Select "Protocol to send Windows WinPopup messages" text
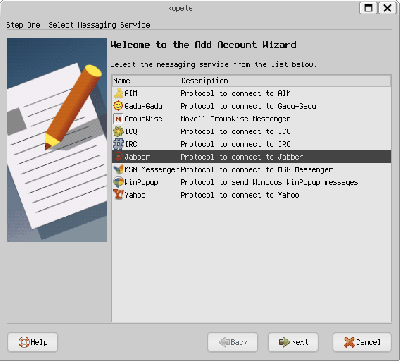The image size is (400, 361). pos(269,182)
